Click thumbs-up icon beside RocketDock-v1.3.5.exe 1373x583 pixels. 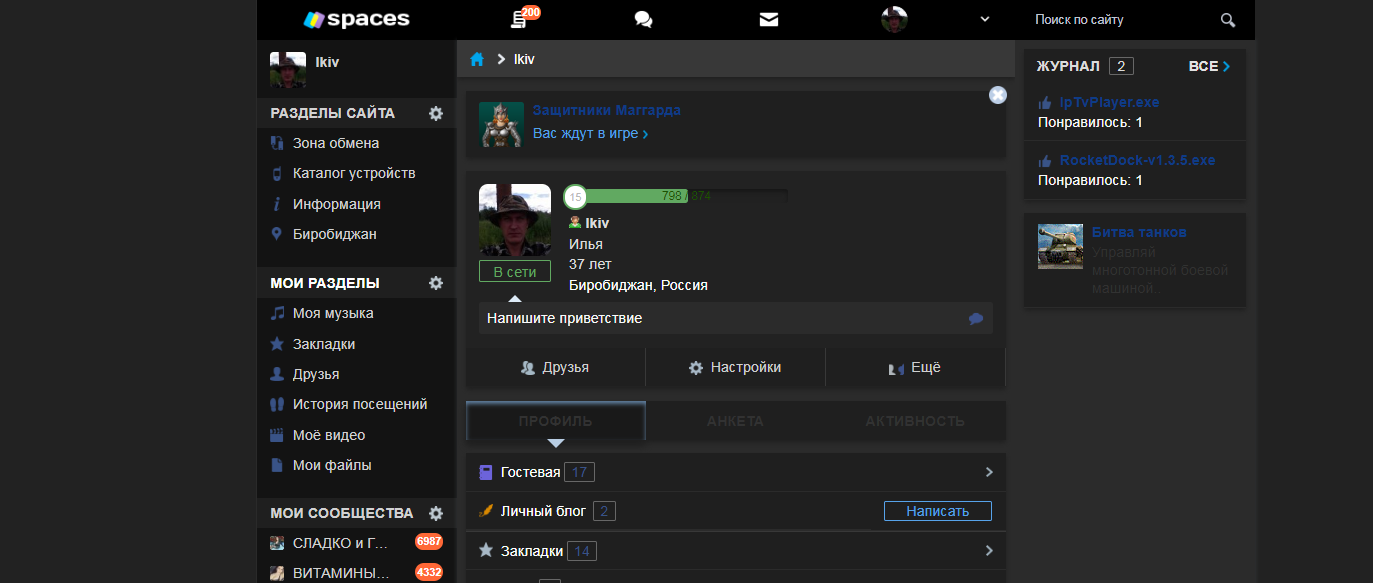(x=1045, y=160)
